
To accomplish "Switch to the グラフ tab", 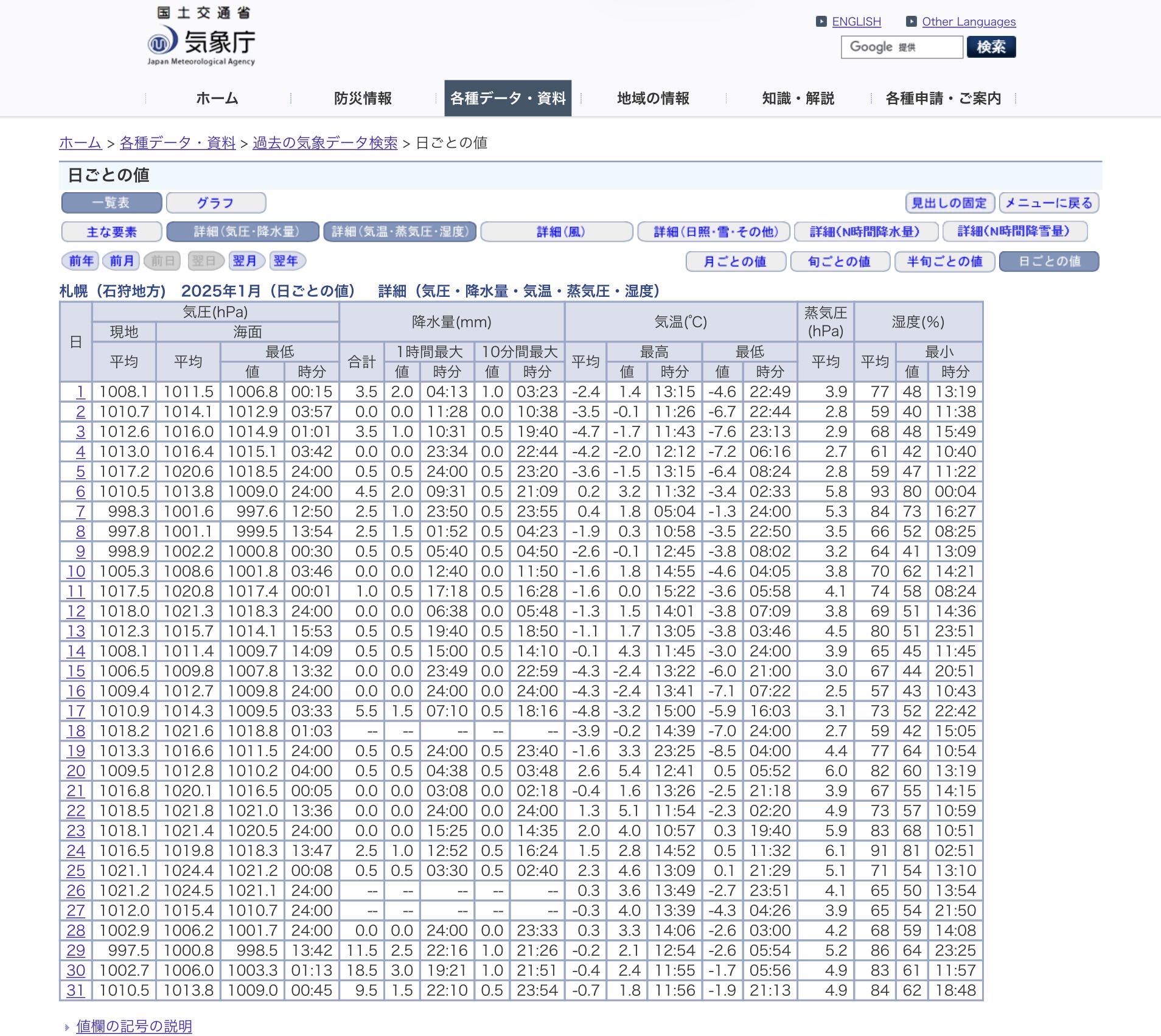I will tap(215, 203).
